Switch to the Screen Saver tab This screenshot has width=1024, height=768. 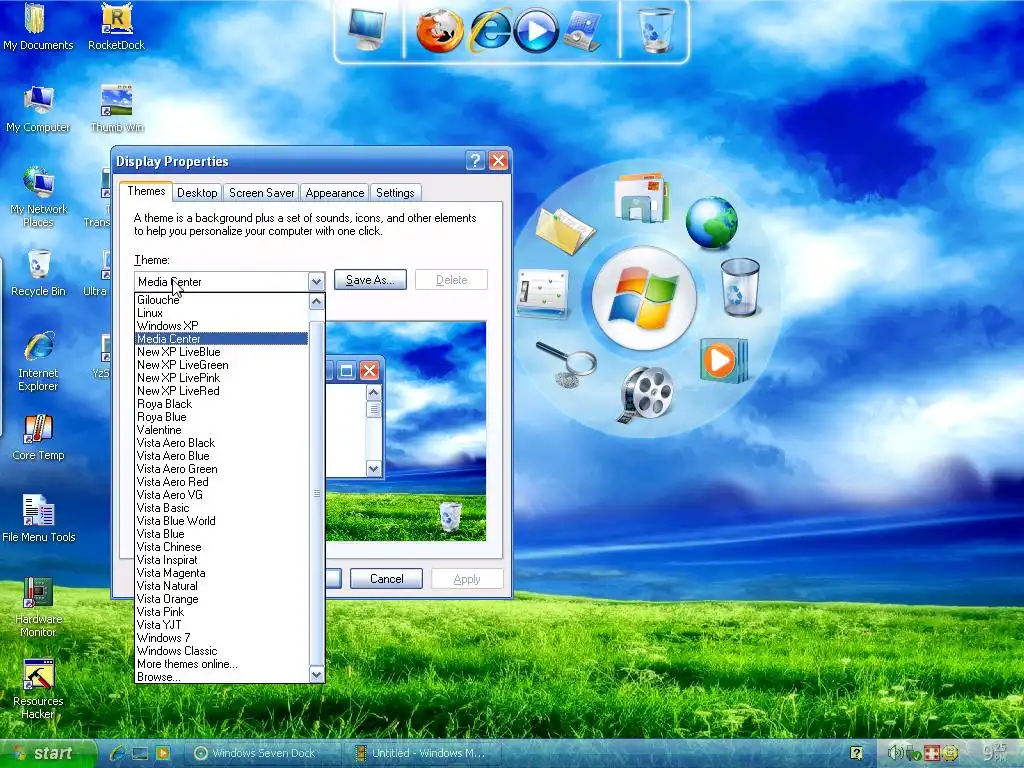pyautogui.click(x=261, y=193)
